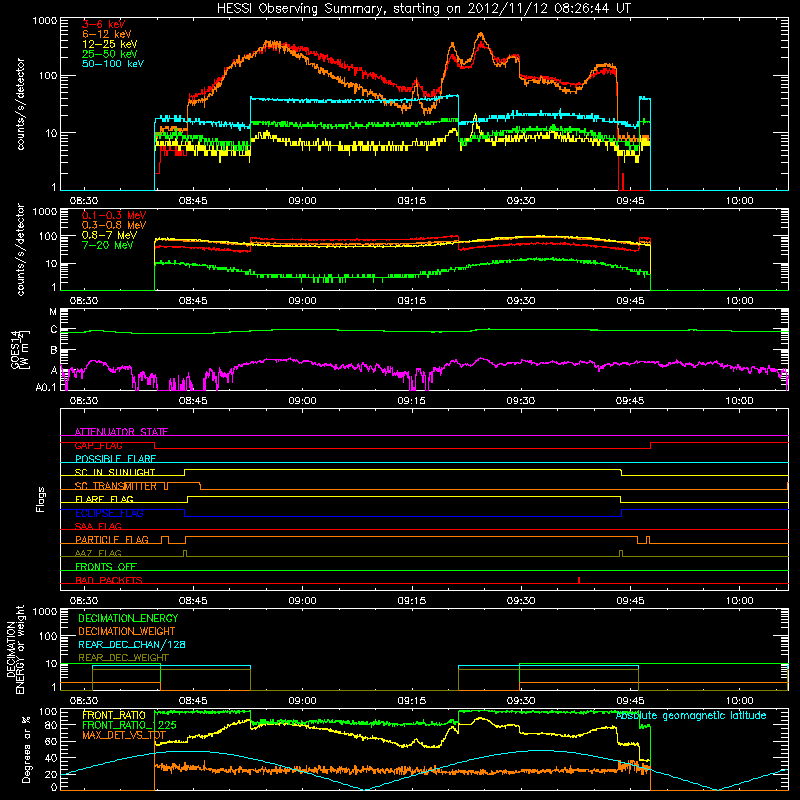Viewport: 800px width, 800px height.
Task: Click the 1000 tick label on keV panel axis
Action: (45, 21)
